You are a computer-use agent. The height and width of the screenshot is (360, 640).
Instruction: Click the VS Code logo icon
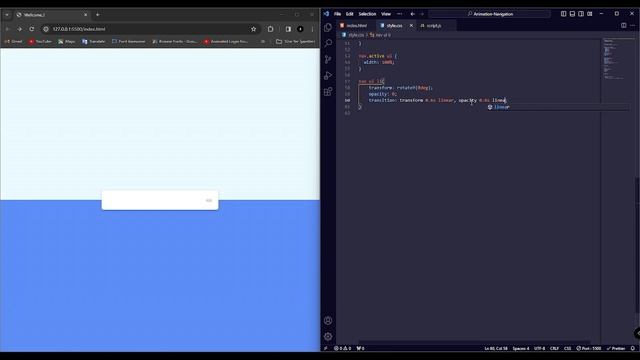(x=327, y=14)
